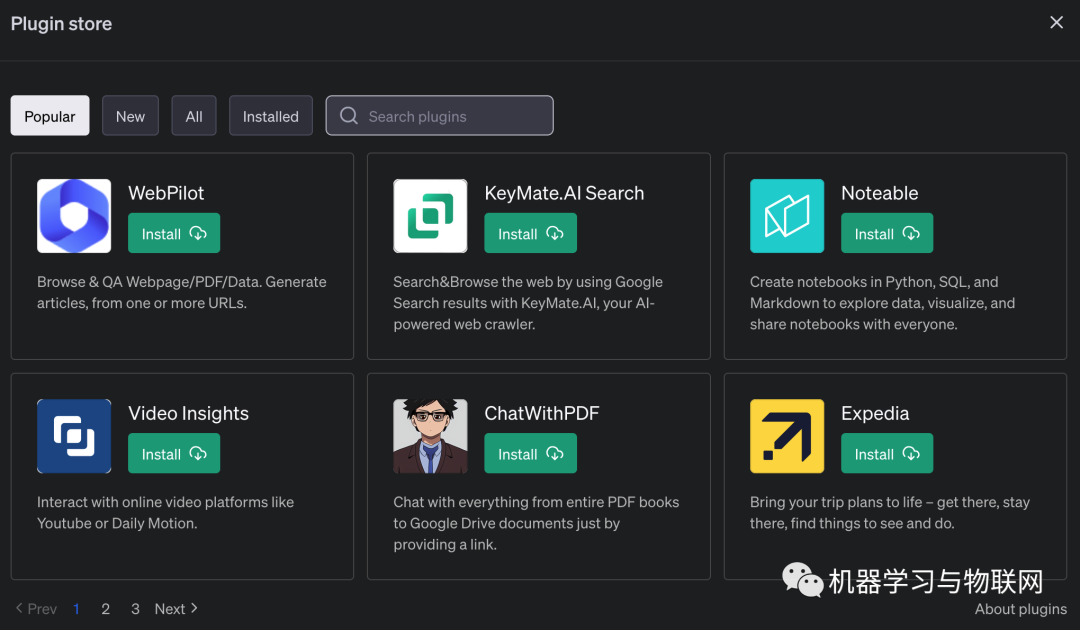Install the Expedia plugin
The height and width of the screenshot is (630, 1080).
coord(887,454)
